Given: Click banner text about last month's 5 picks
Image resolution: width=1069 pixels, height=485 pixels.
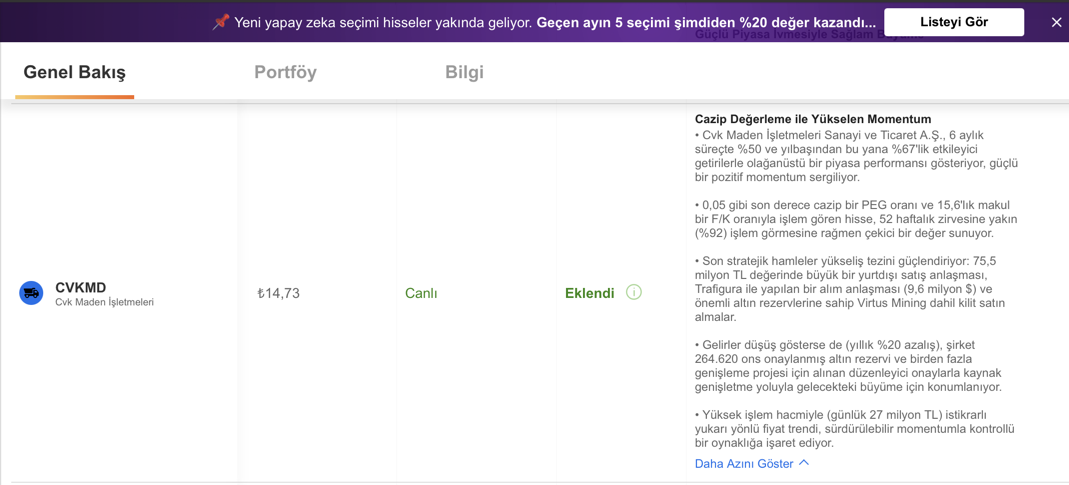Looking at the screenshot, I should click(x=706, y=22).
